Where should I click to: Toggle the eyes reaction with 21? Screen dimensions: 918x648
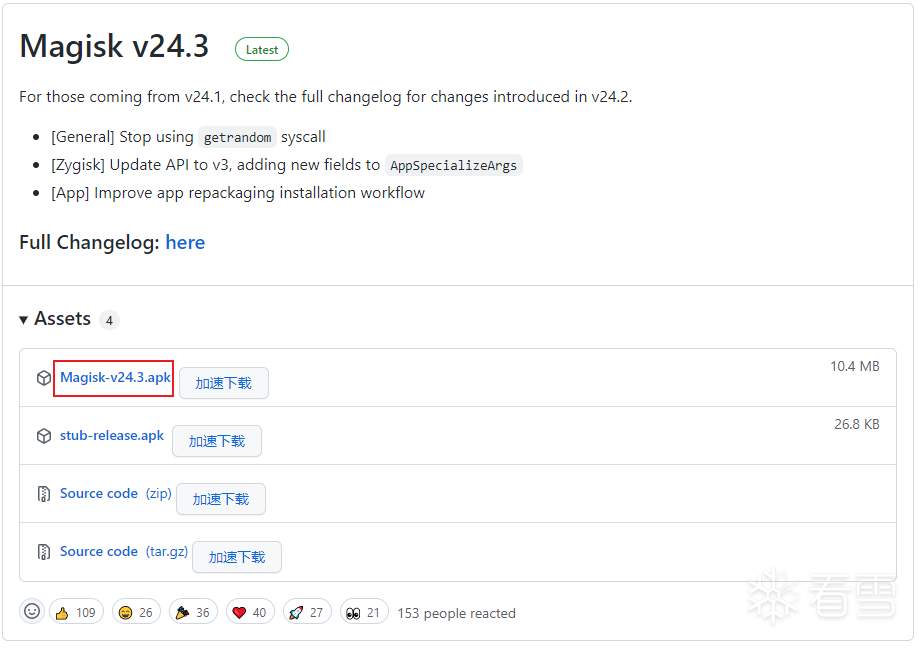click(364, 612)
